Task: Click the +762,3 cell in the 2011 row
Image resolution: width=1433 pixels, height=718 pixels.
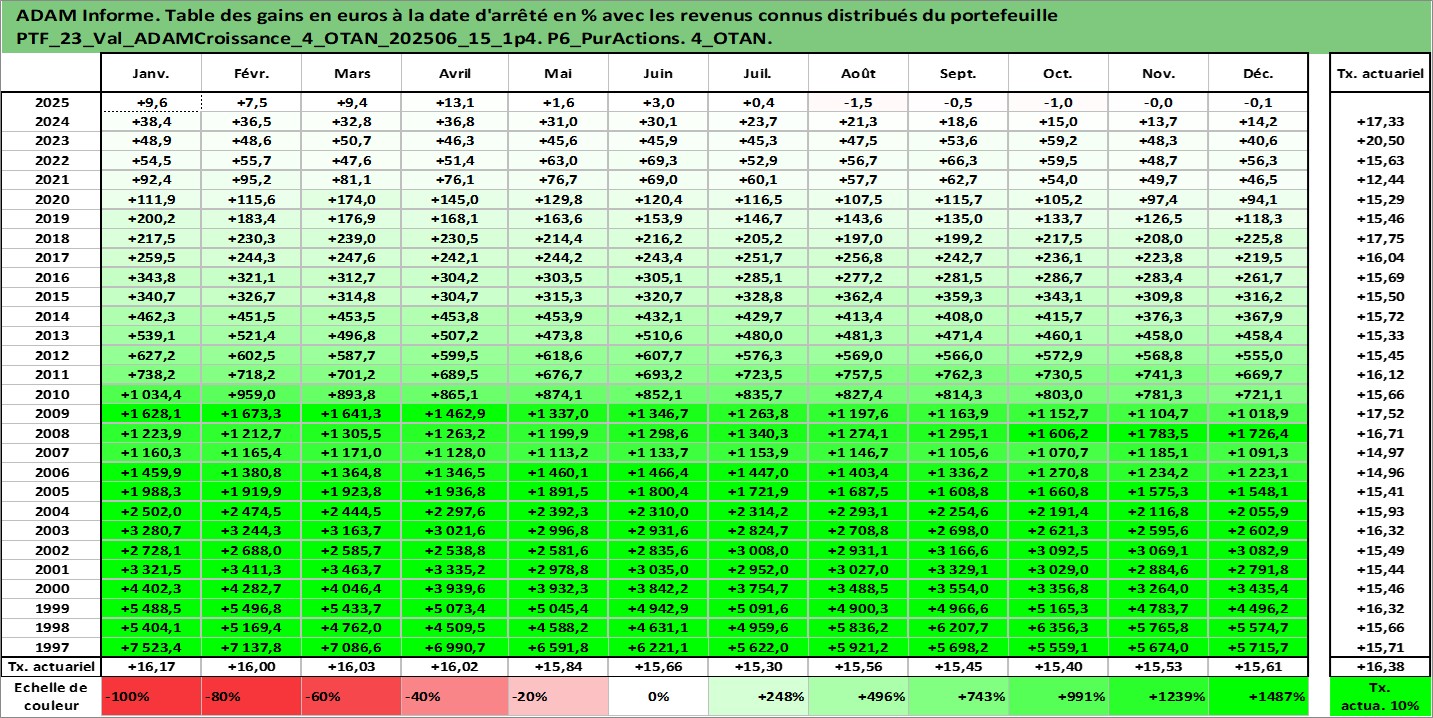Action: click(958, 375)
